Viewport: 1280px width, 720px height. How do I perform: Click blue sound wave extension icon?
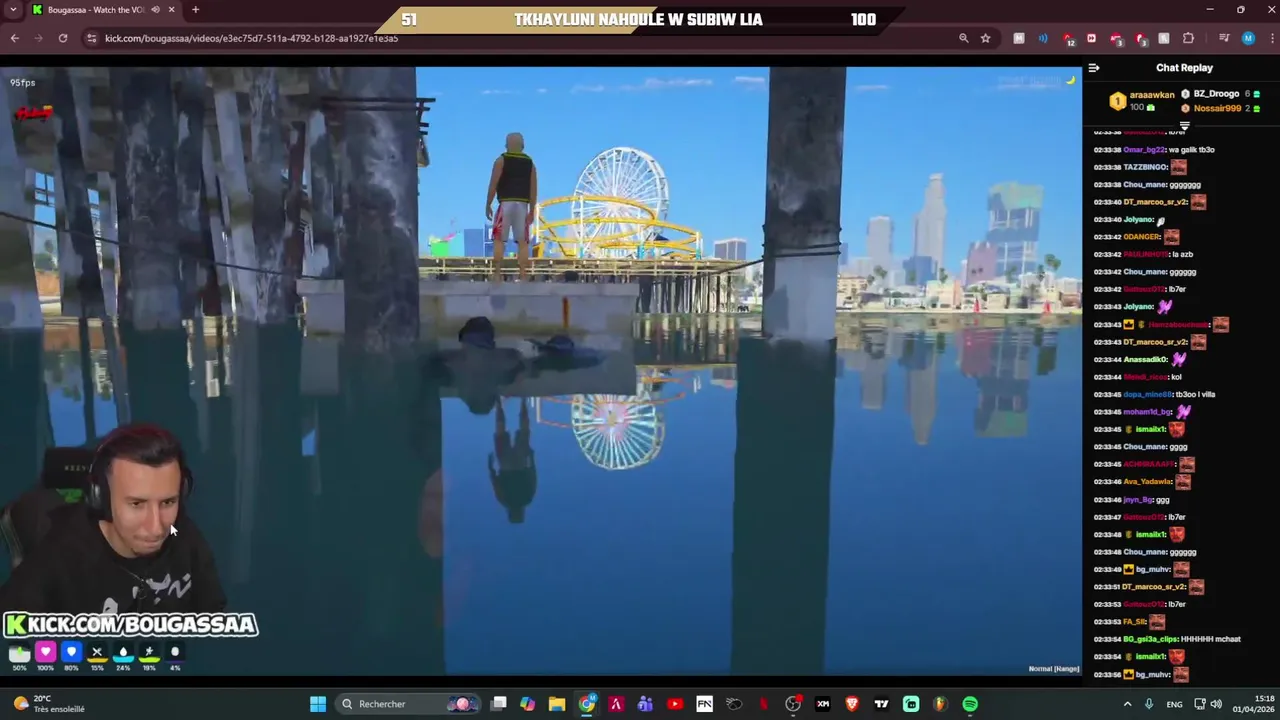[x=1043, y=38]
